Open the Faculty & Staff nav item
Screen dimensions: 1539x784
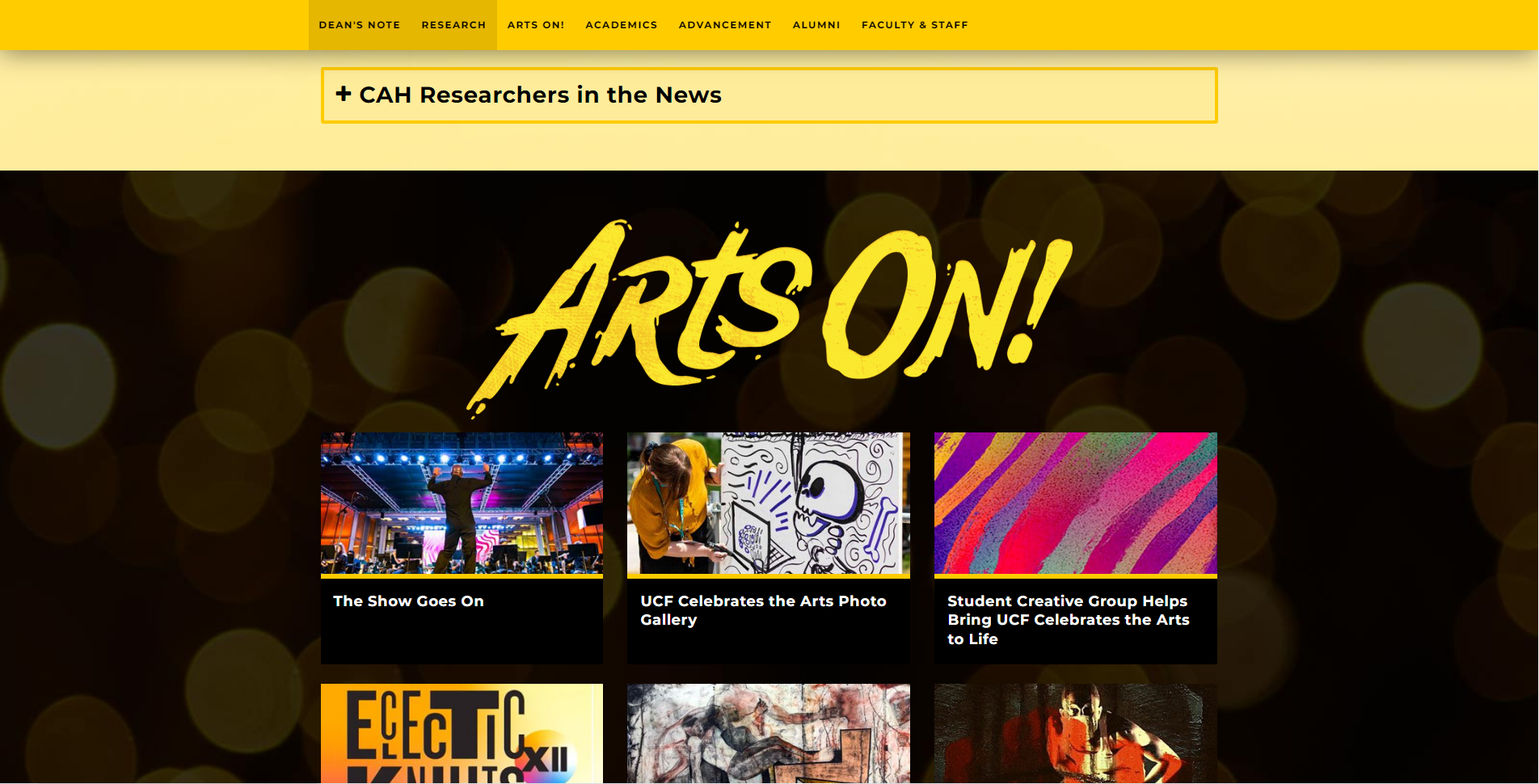point(915,25)
